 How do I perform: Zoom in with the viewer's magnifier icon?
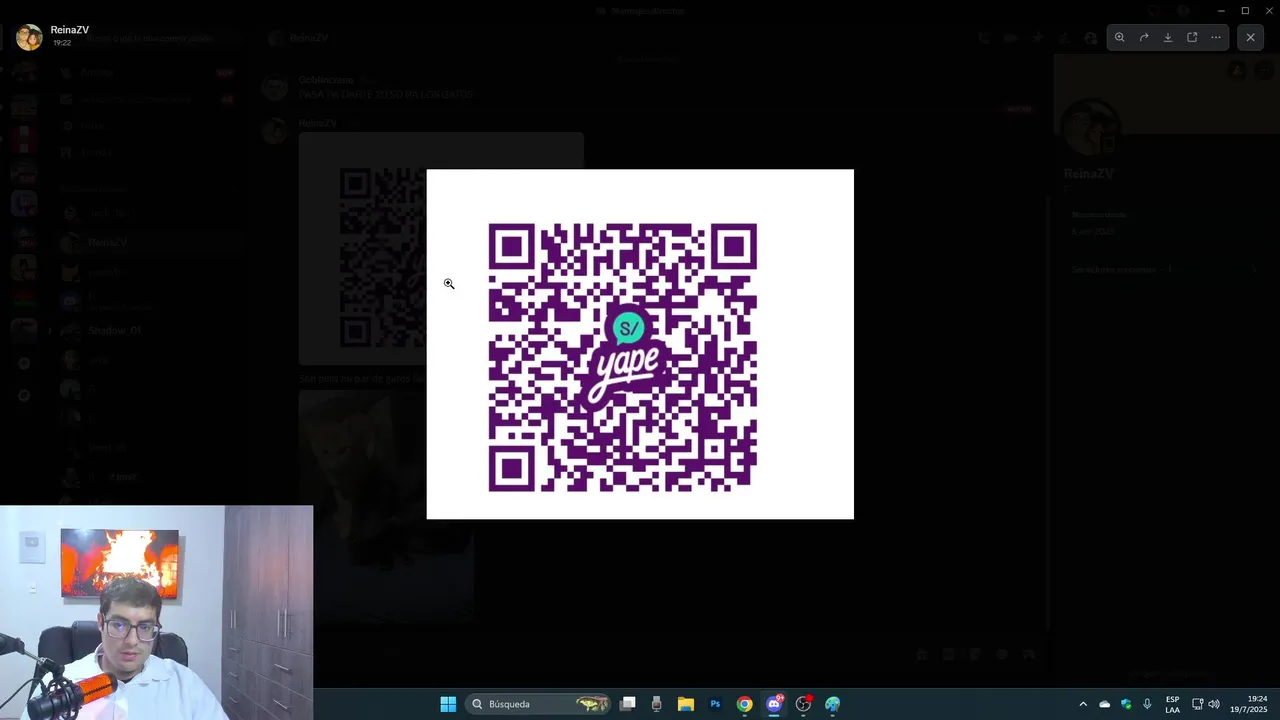1120,37
